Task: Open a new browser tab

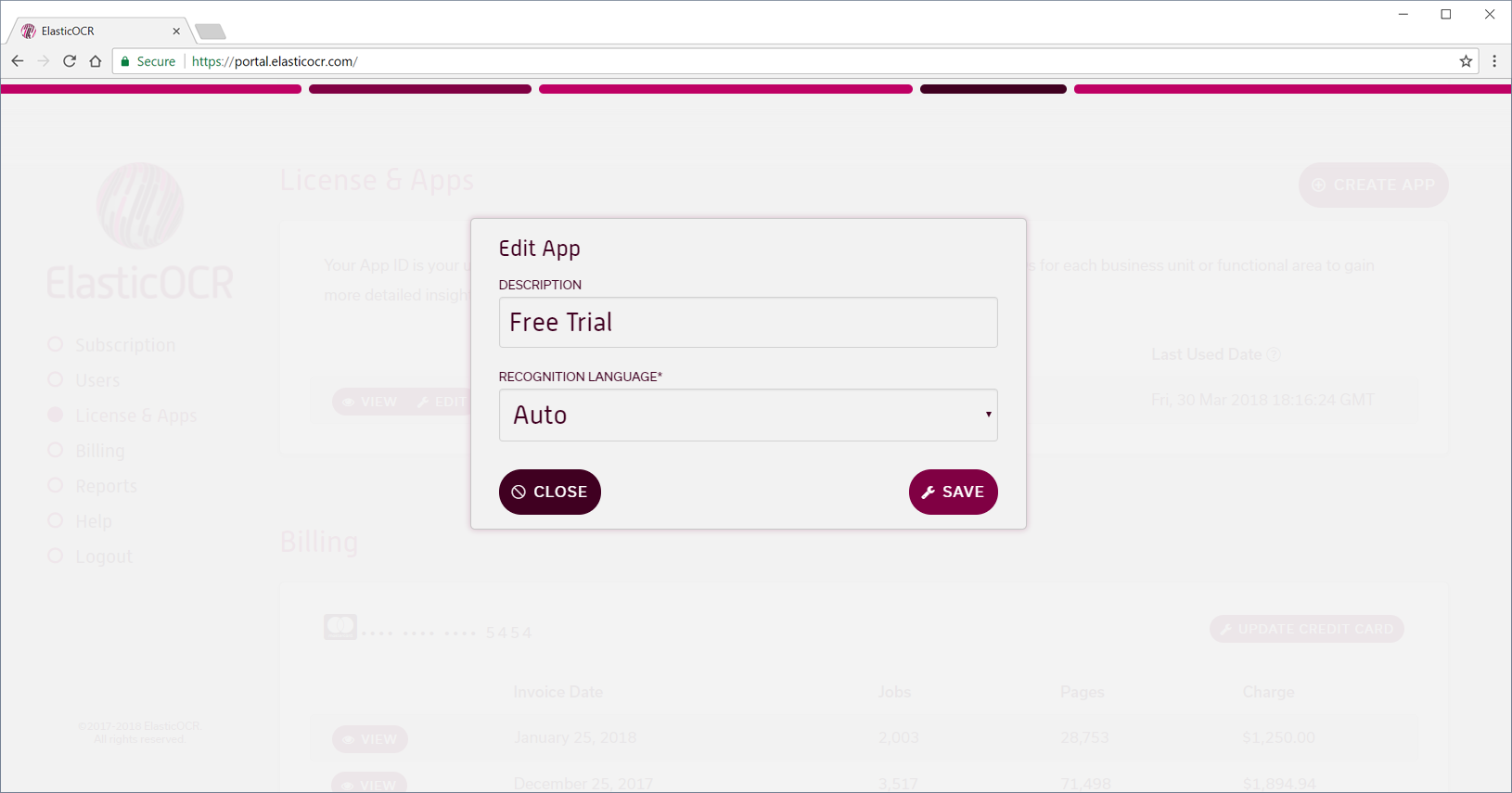Action: [x=211, y=32]
